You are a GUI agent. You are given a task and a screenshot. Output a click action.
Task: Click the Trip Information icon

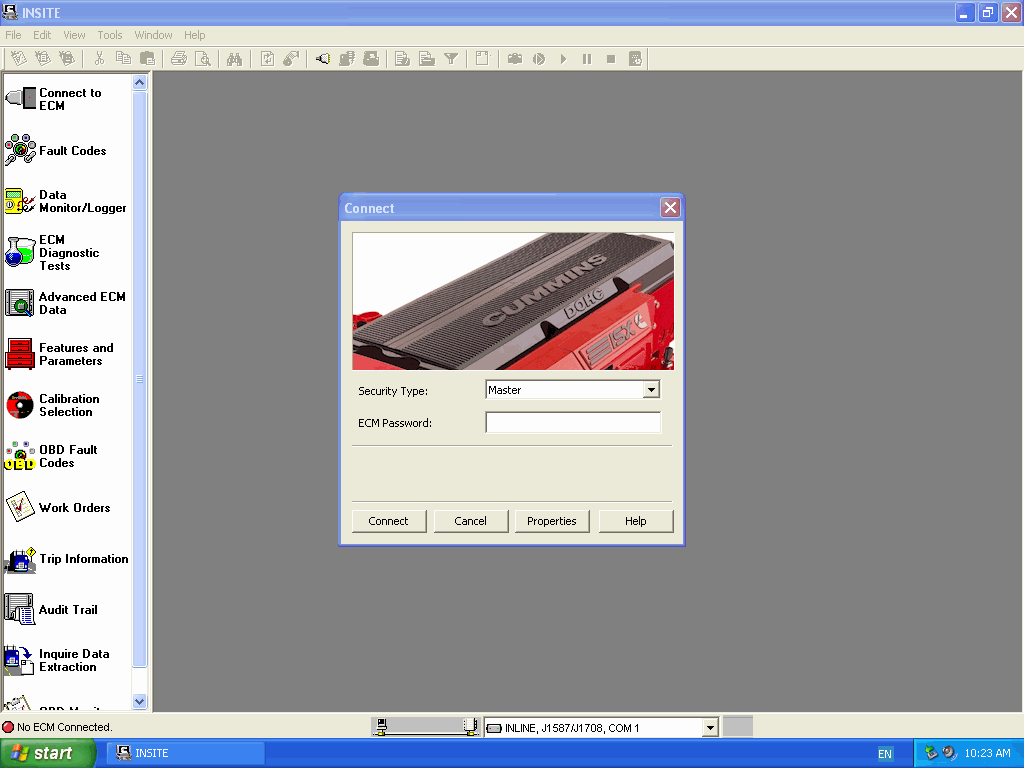tap(20, 559)
